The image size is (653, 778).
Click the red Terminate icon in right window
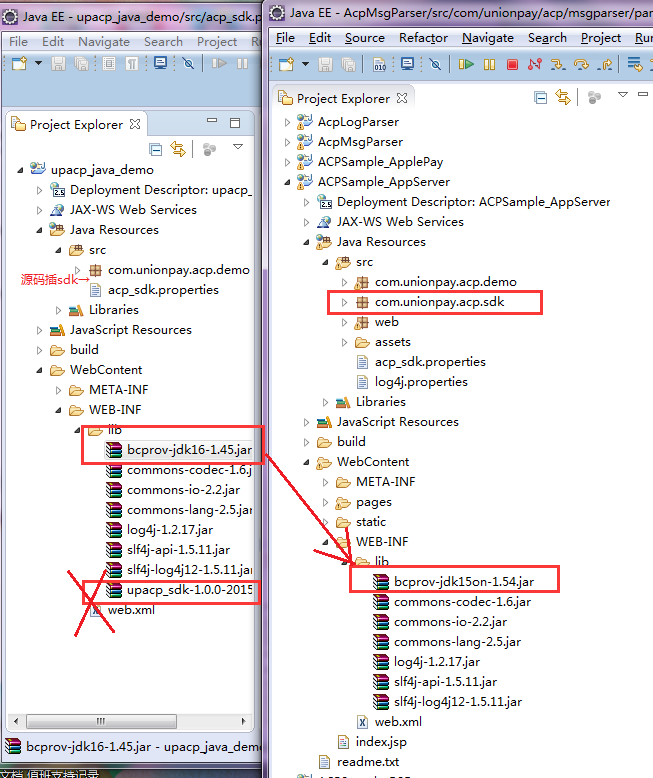tap(512, 64)
